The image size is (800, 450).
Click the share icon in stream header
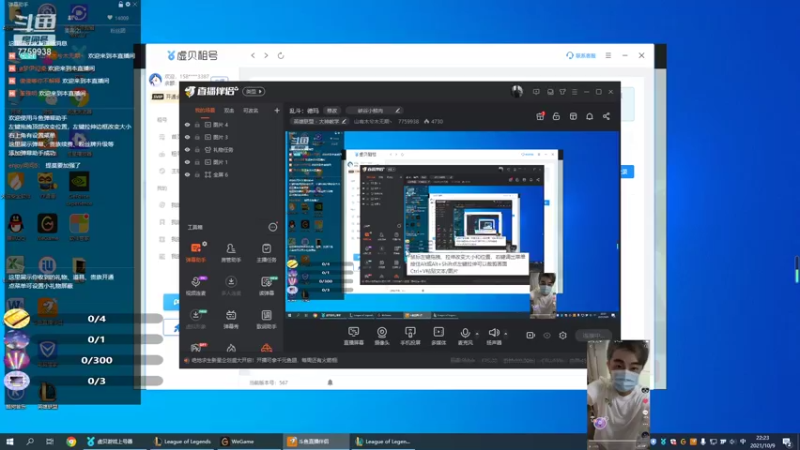(x=606, y=116)
